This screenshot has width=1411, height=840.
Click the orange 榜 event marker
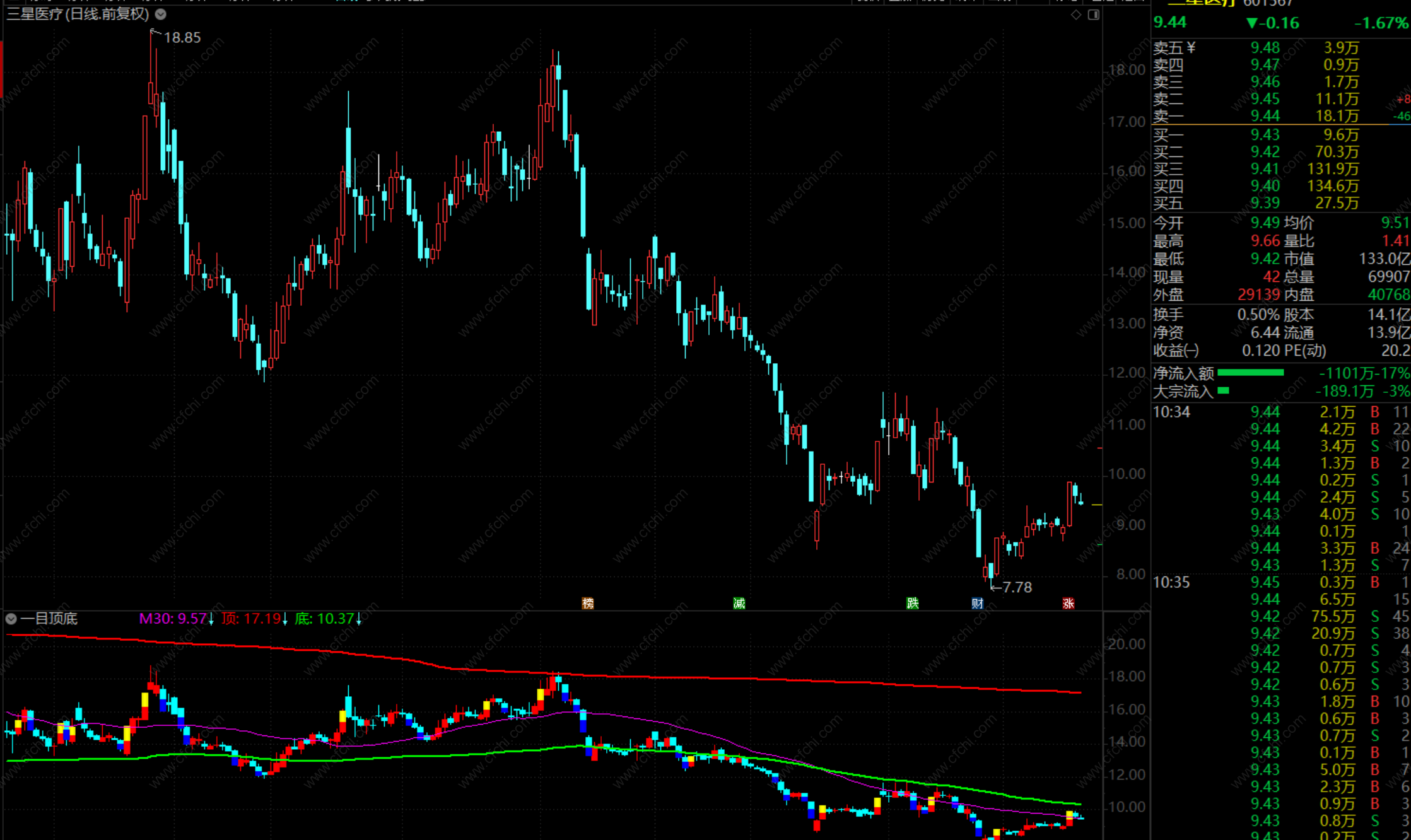(588, 604)
